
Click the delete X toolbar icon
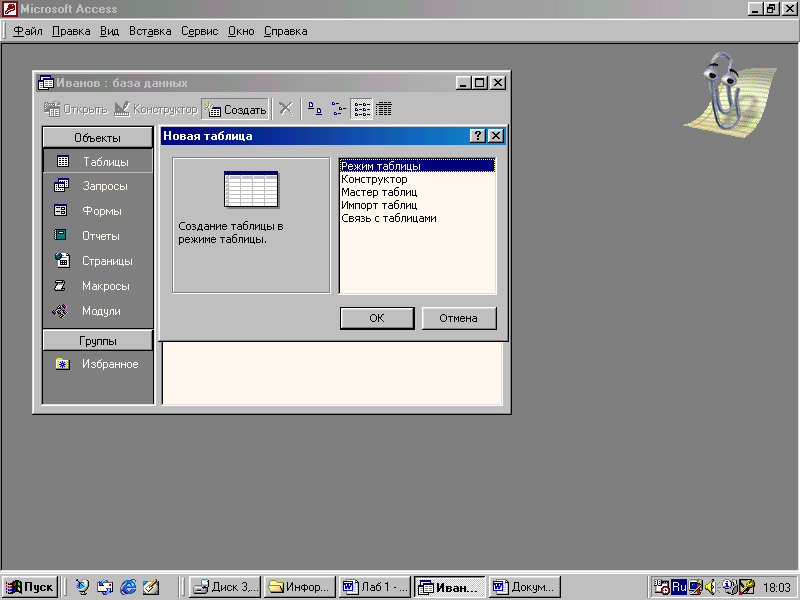(286, 109)
